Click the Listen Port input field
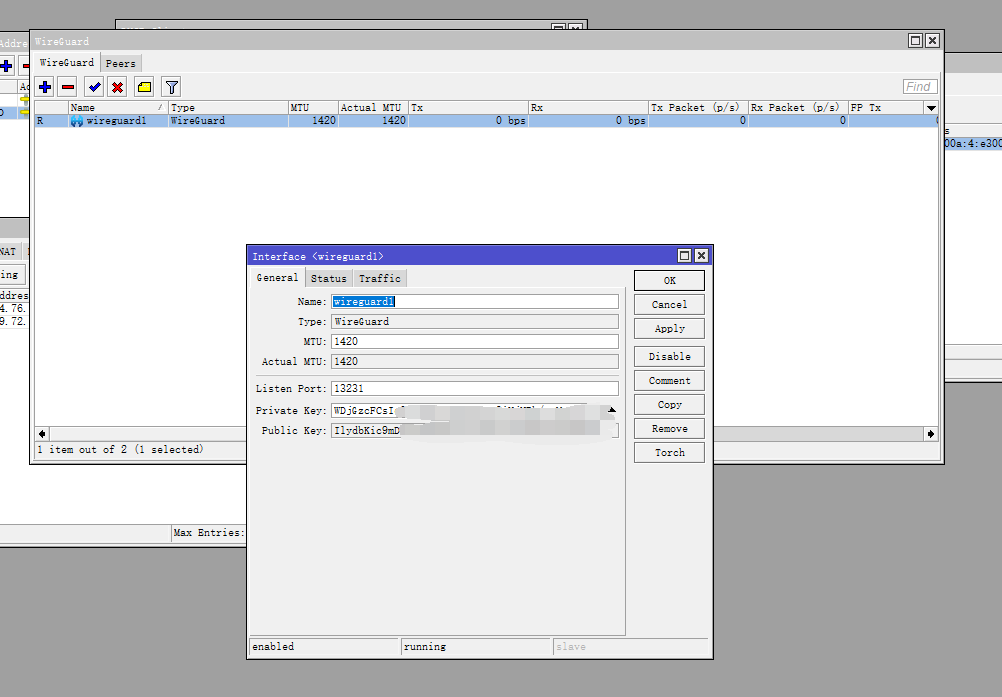The image size is (1002, 697). (x=474, y=388)
